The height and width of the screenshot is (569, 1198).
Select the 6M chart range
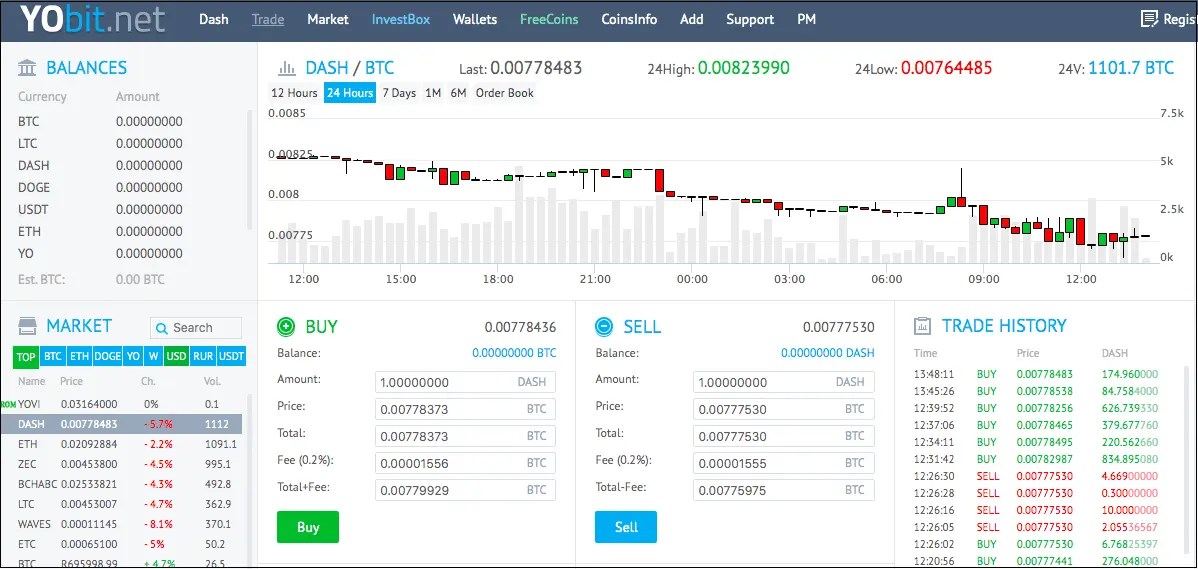click(458, 93)
